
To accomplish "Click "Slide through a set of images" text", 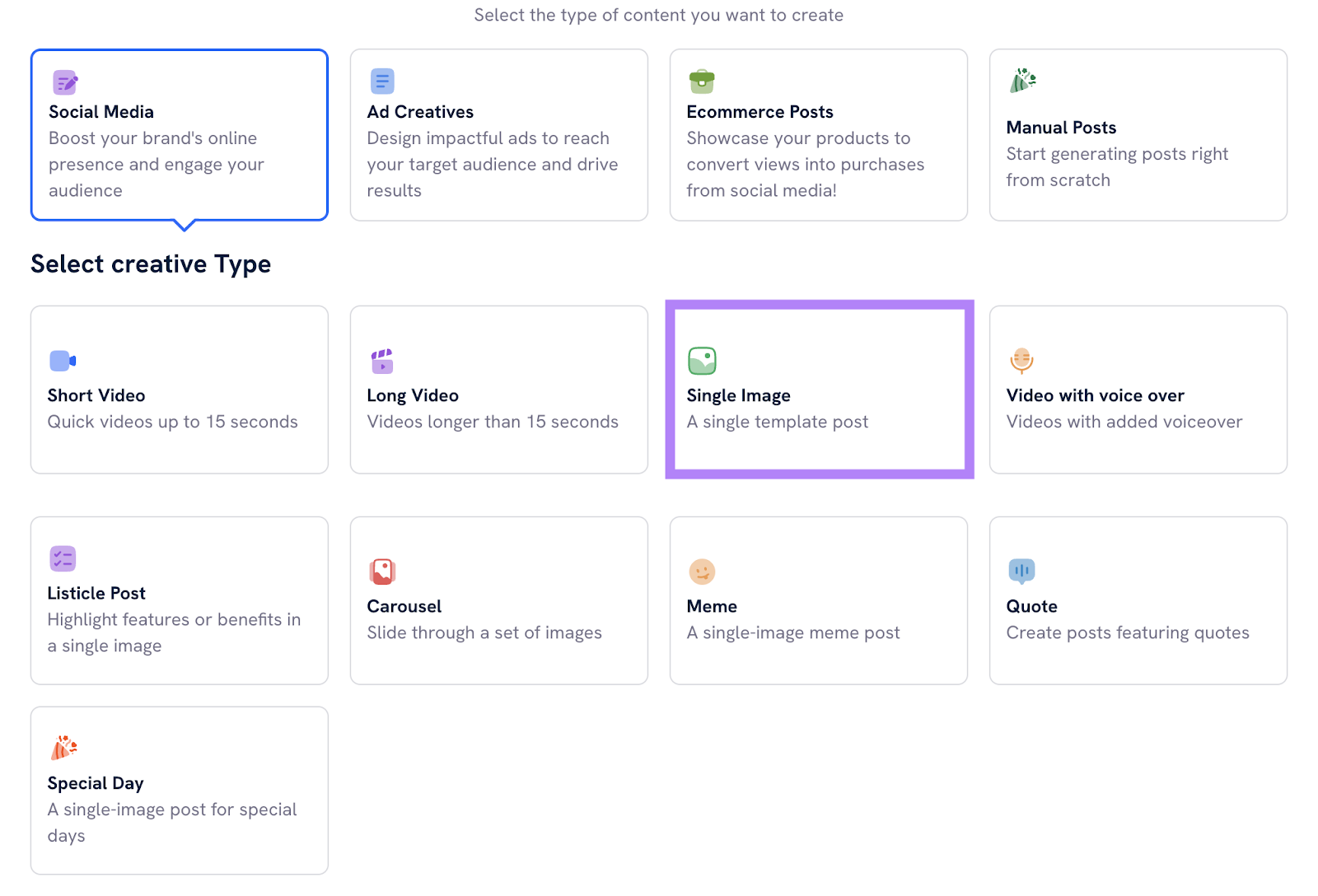I will [484, 632].
